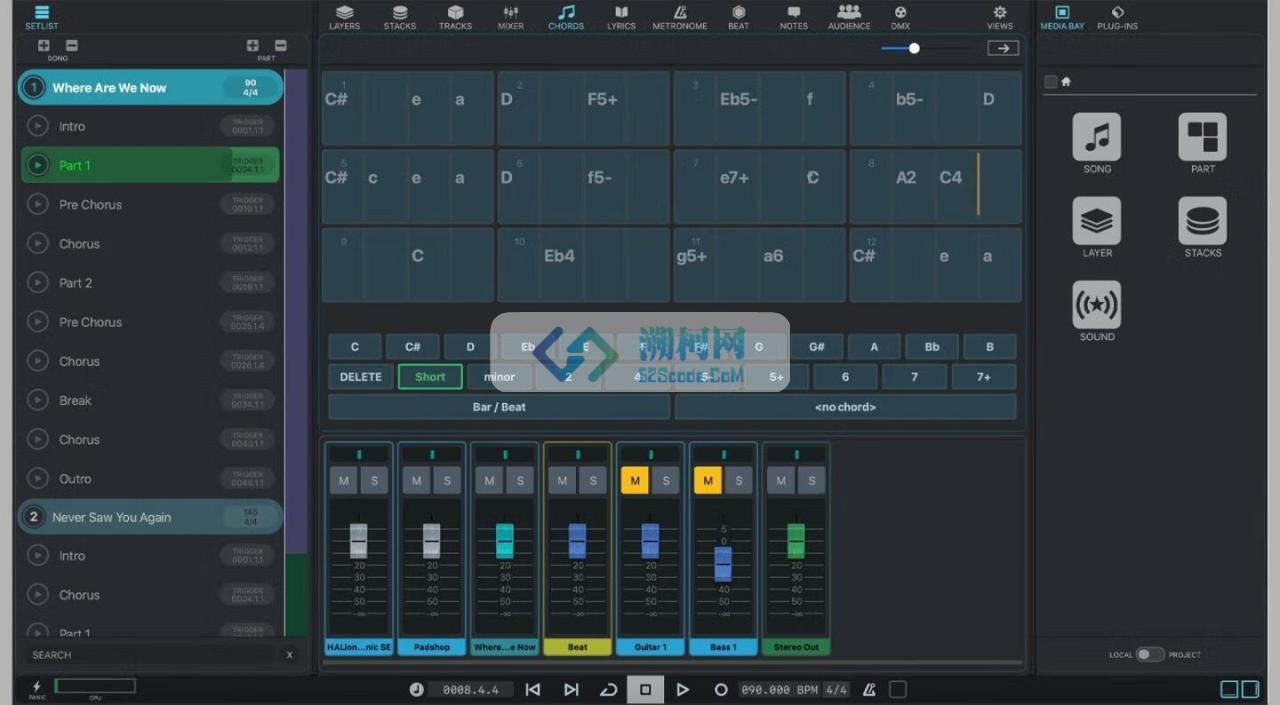This screenshot has width=1280, height=705.
Task: Click the Stereo Out green fader
Action: pyautogui.click(x=796, y=540)
